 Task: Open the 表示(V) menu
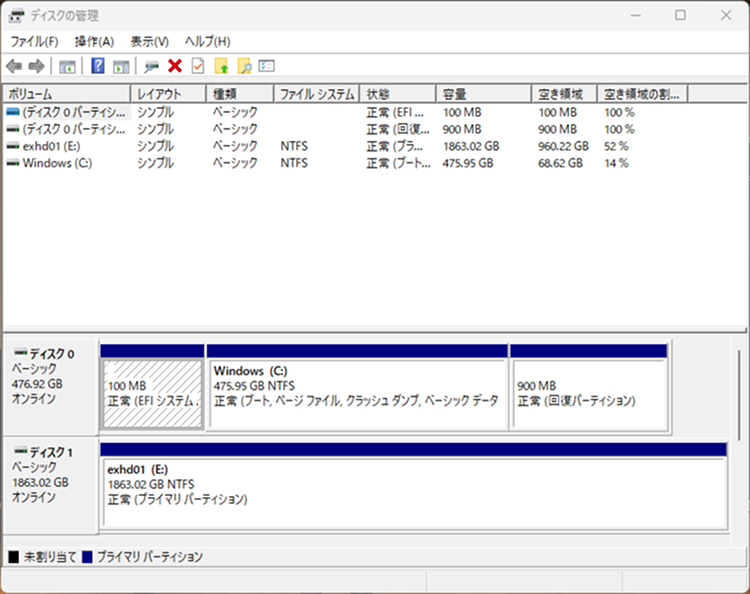[149, 41]
